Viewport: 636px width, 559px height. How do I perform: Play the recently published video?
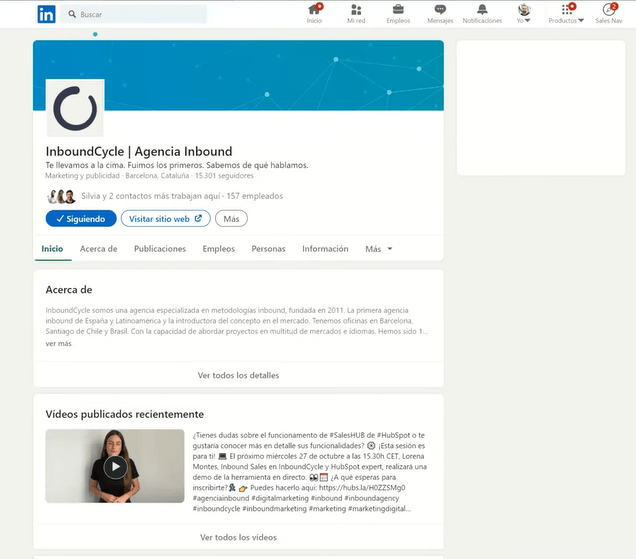click(x=116, y=467)
